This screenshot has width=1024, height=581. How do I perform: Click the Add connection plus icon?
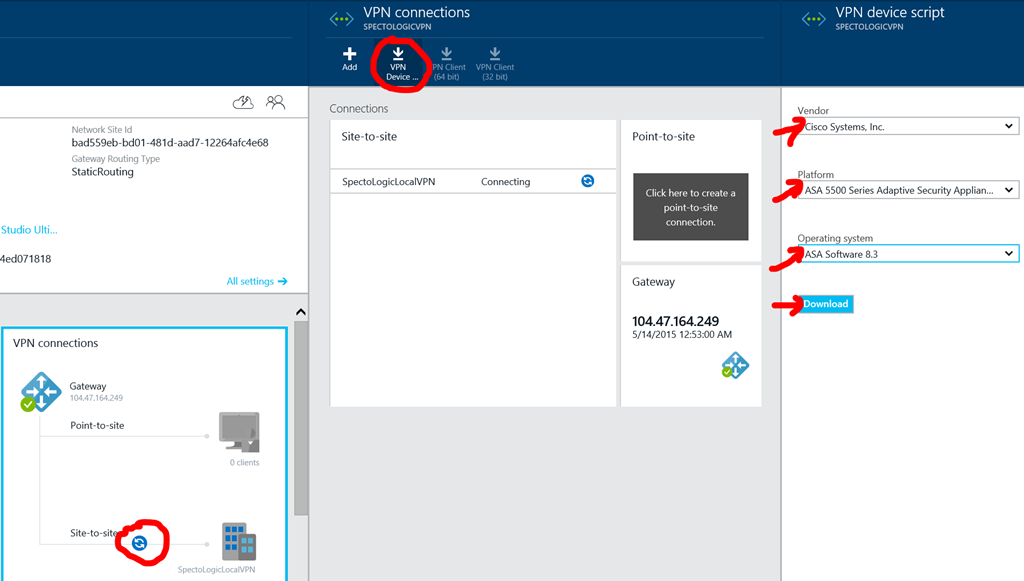pyautogui.click(x=349, y=57)
